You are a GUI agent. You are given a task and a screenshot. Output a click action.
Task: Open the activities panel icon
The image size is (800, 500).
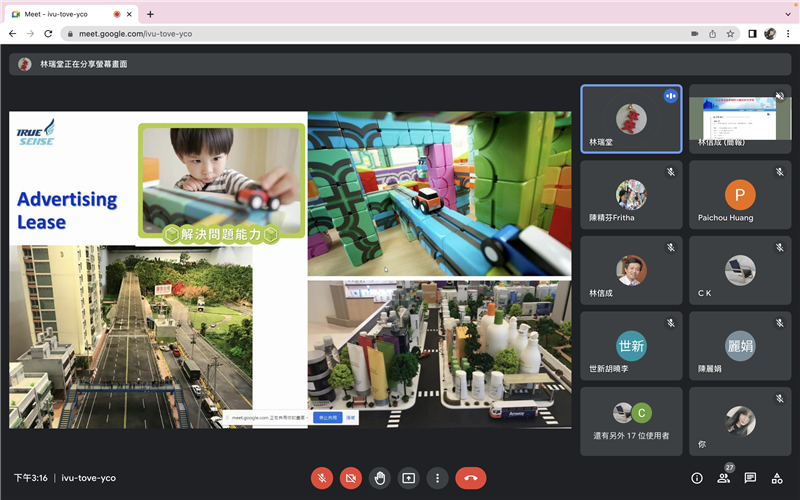click(777, 478)
